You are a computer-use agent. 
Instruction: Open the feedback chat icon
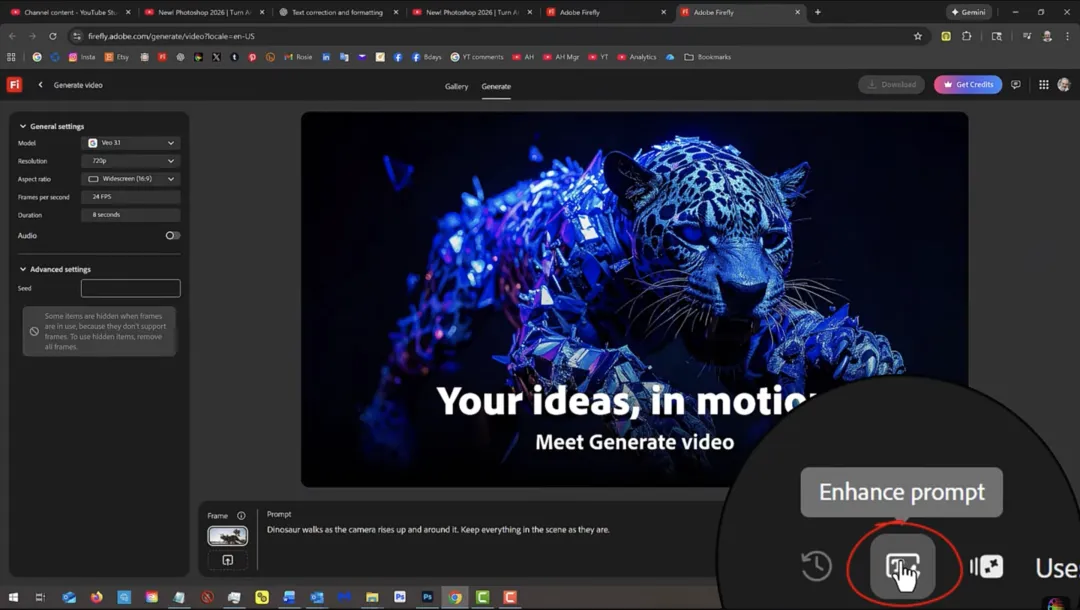pos(1016,84)
